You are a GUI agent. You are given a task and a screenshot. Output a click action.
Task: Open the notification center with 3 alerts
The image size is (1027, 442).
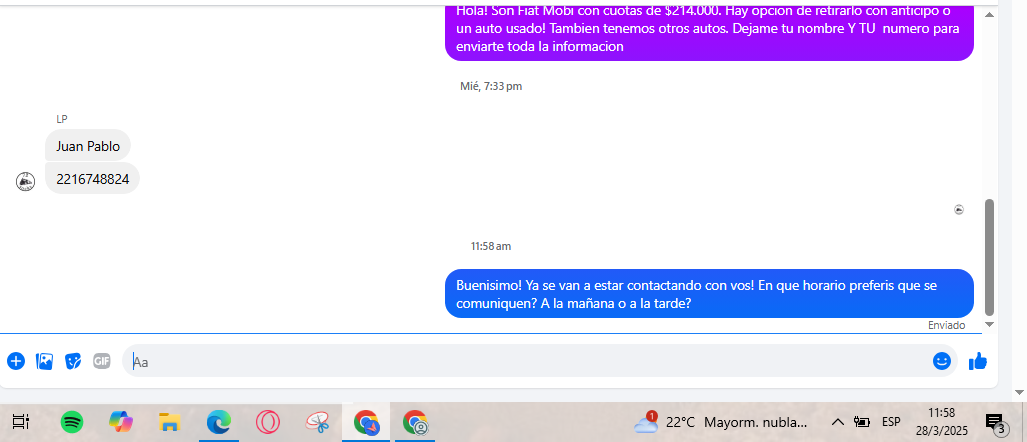point(995,422)
